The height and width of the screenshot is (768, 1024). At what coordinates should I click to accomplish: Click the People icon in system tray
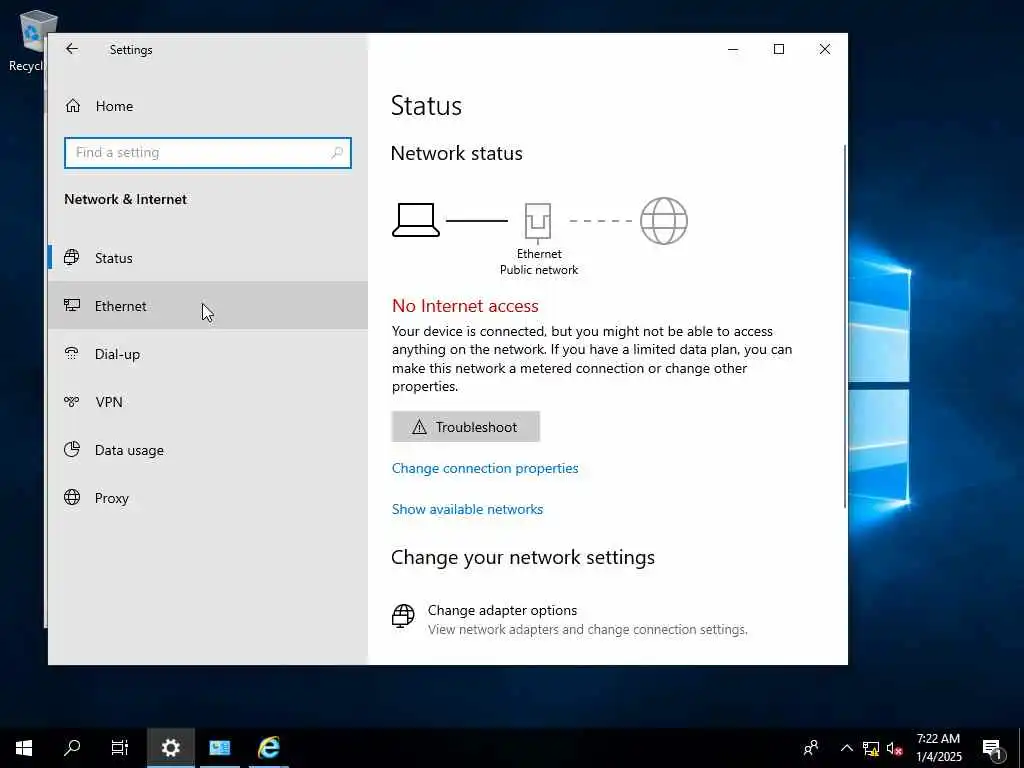click(811, 748)
